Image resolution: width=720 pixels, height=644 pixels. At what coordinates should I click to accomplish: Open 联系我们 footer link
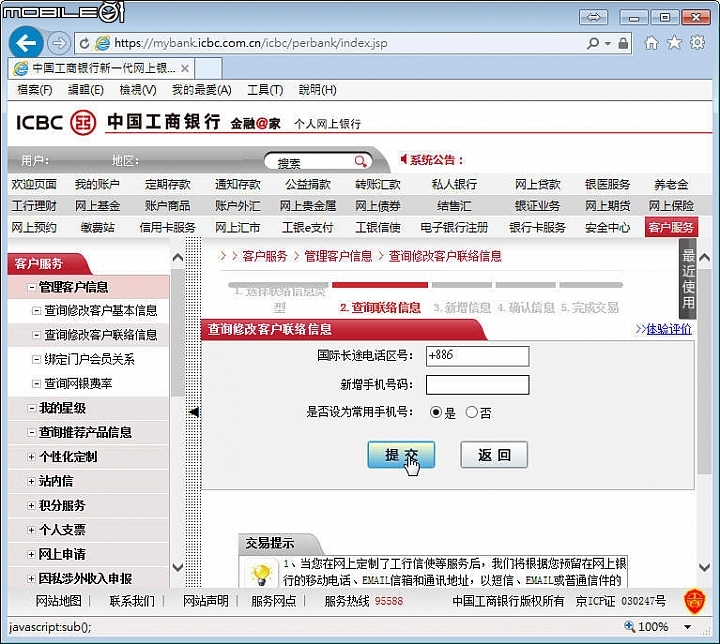(132, 601)
